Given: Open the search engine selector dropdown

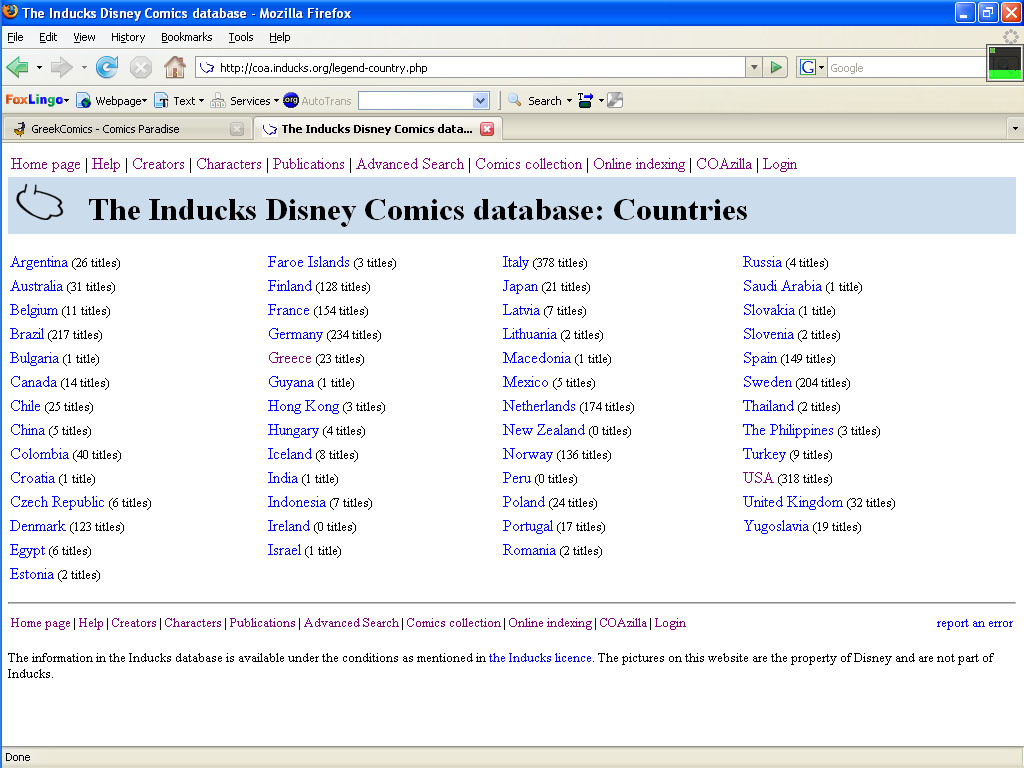Looking at the screenshot, I should (822, 67).
